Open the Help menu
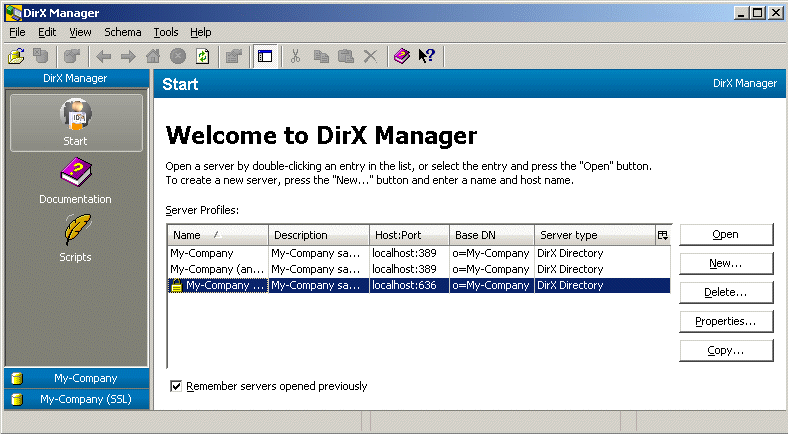Image resolution: width=788 pixels, height=434 pixels. pos(201,32)
